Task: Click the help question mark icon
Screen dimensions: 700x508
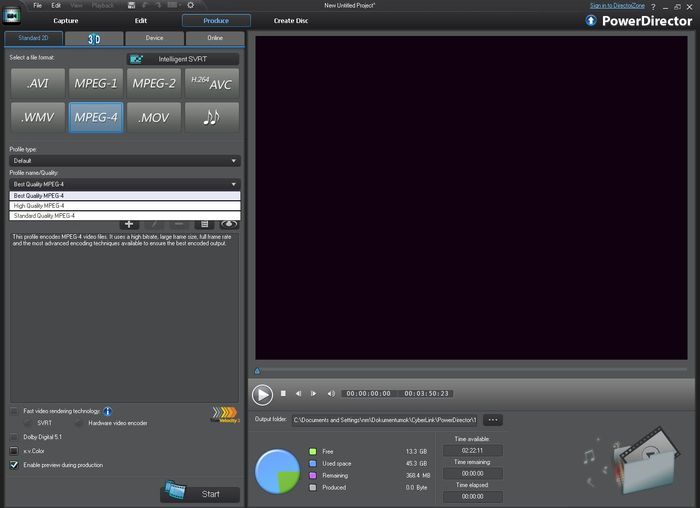Action: click(x=653, y=7)
